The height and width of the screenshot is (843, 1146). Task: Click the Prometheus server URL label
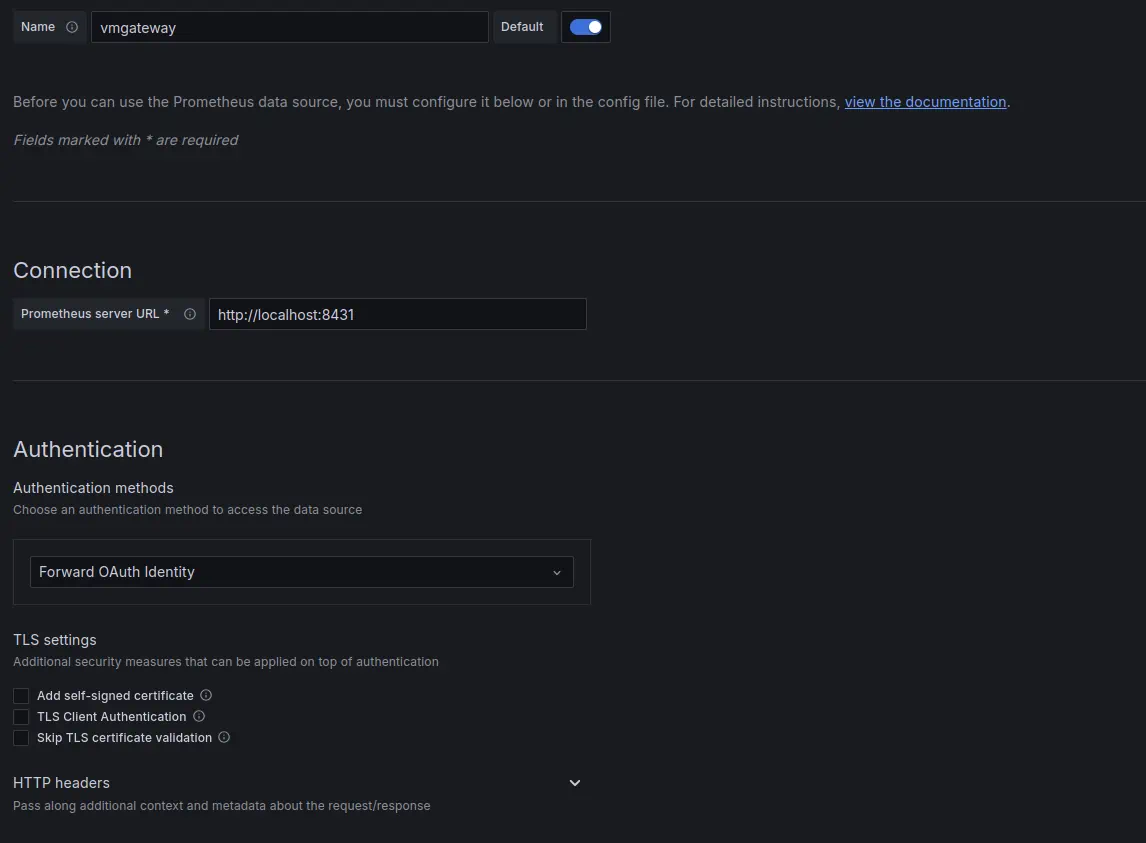pos(95,314)
